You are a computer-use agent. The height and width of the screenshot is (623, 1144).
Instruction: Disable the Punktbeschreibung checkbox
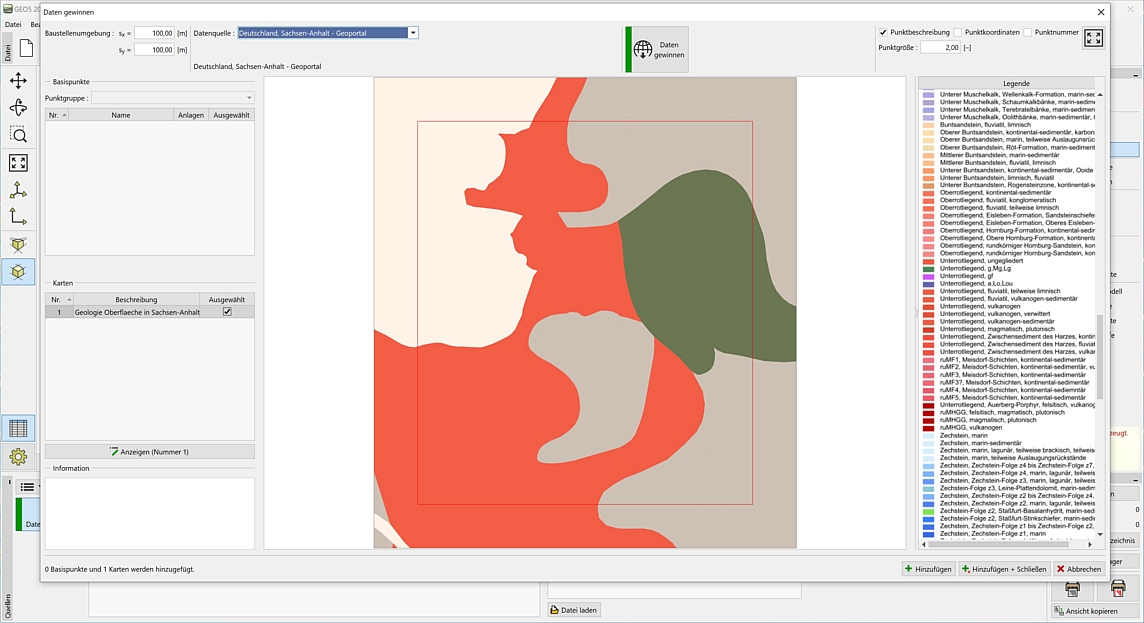[883, 32]
